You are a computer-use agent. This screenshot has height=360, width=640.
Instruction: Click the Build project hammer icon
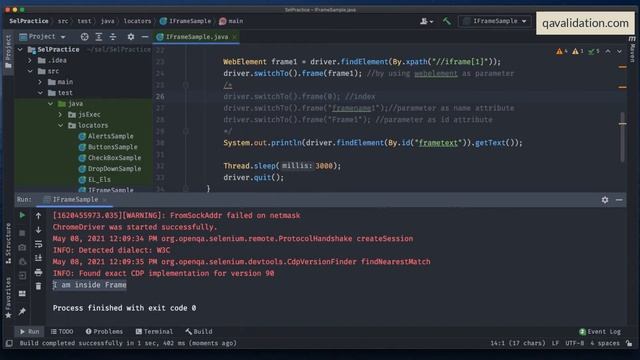[447, 21]
